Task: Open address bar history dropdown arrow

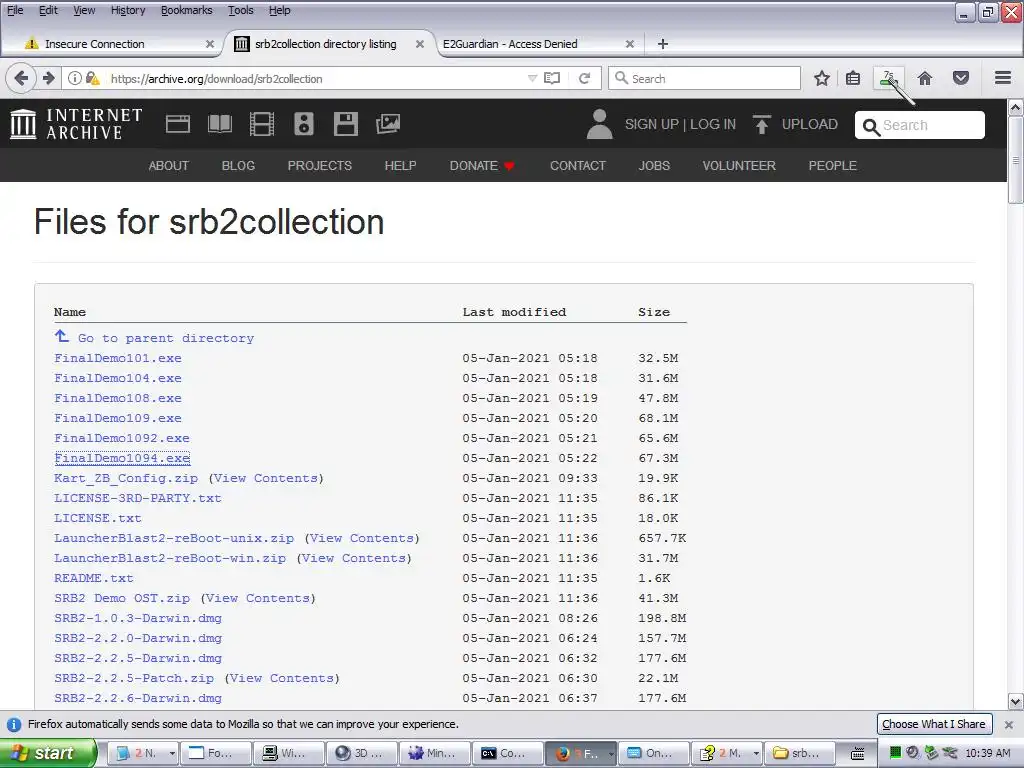Action: (x=532, y=78)
